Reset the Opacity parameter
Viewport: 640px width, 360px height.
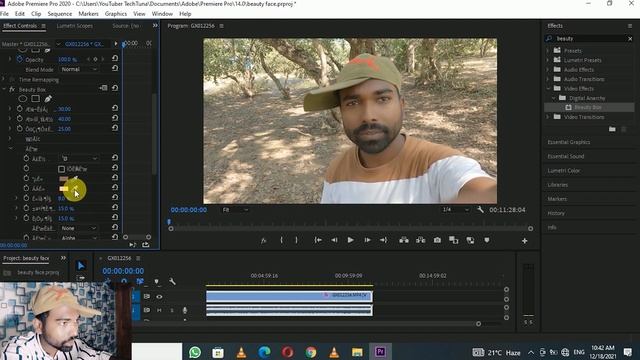(115, 59)
